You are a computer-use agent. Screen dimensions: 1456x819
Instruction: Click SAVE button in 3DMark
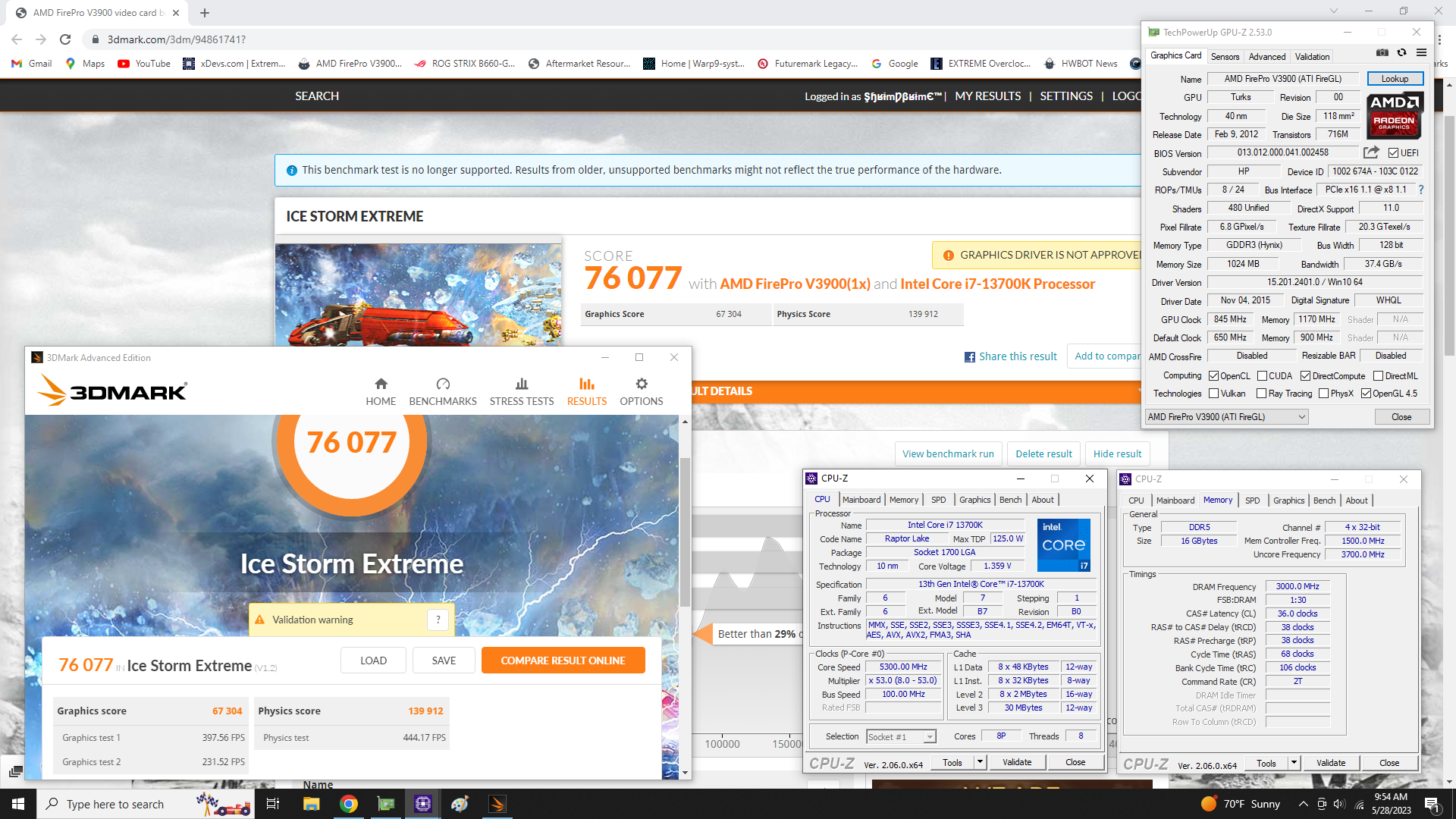coord(444,661)
